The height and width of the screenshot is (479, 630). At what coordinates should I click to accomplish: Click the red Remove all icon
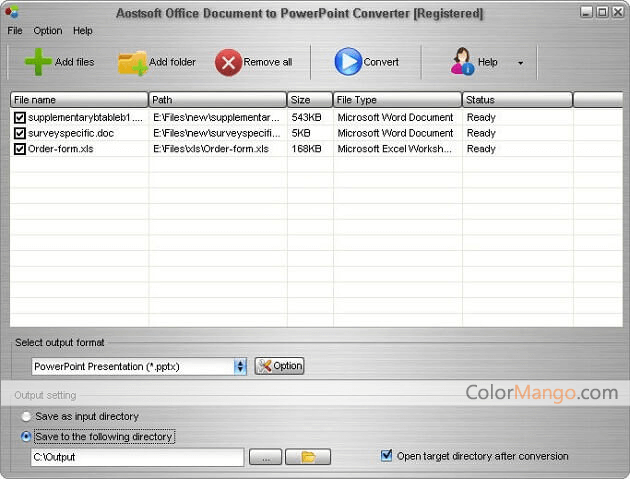click(228, 63)
